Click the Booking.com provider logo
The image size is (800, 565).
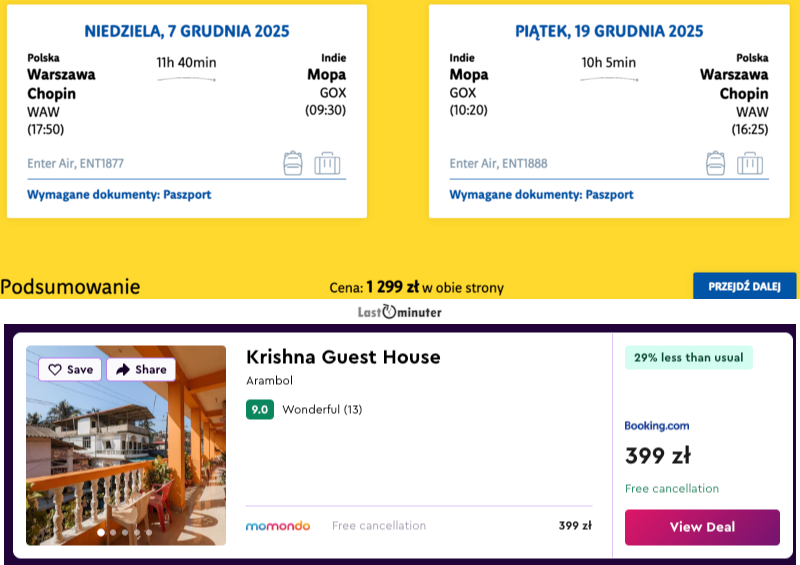click(x=657, y=426)
